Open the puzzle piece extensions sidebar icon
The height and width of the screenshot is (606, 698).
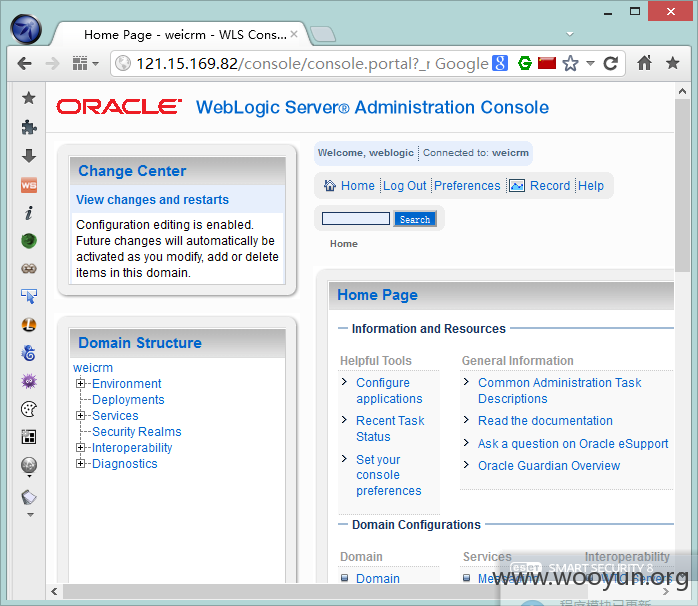click(29, 127)
